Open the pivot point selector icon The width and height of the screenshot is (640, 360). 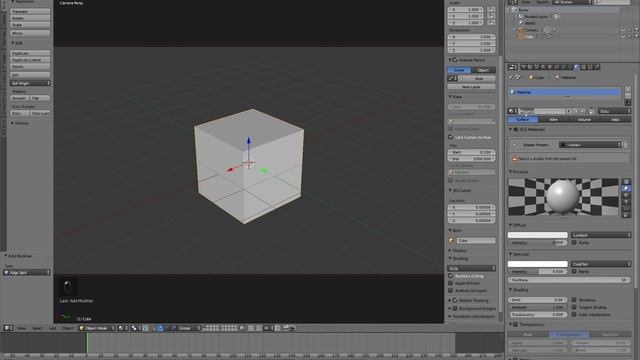coord(136,328)
